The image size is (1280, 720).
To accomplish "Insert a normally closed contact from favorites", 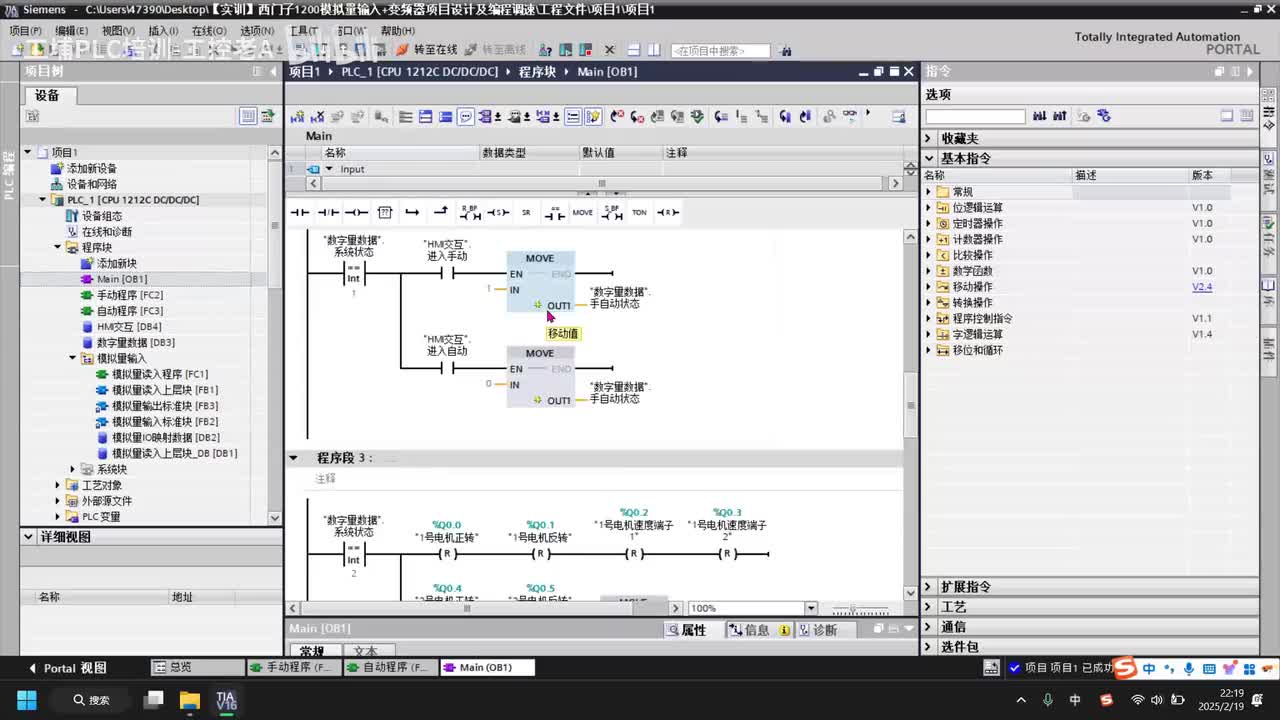I will pyautogui.click(x=328, y=212).
